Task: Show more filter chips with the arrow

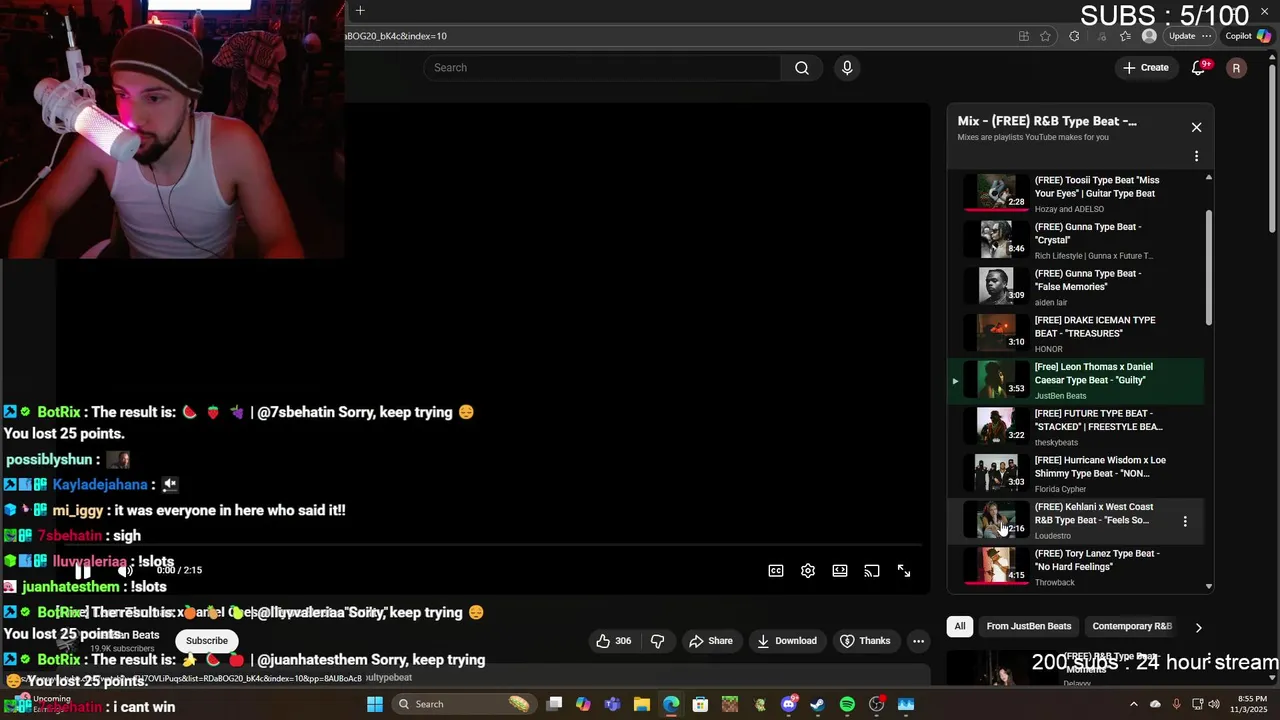Action: tap(1198, 627)
